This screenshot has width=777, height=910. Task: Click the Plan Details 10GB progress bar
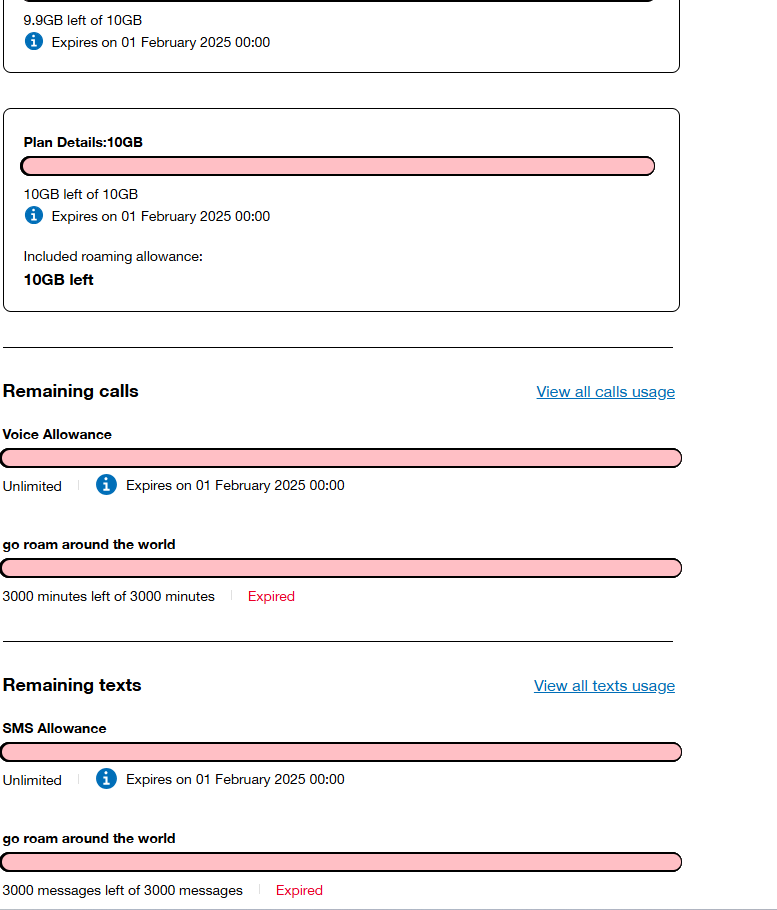(338, 166)
